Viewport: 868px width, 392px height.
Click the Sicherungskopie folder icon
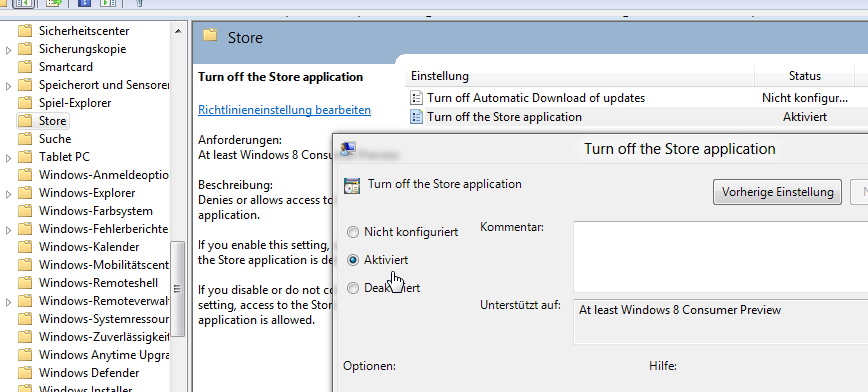coord(25,49)
